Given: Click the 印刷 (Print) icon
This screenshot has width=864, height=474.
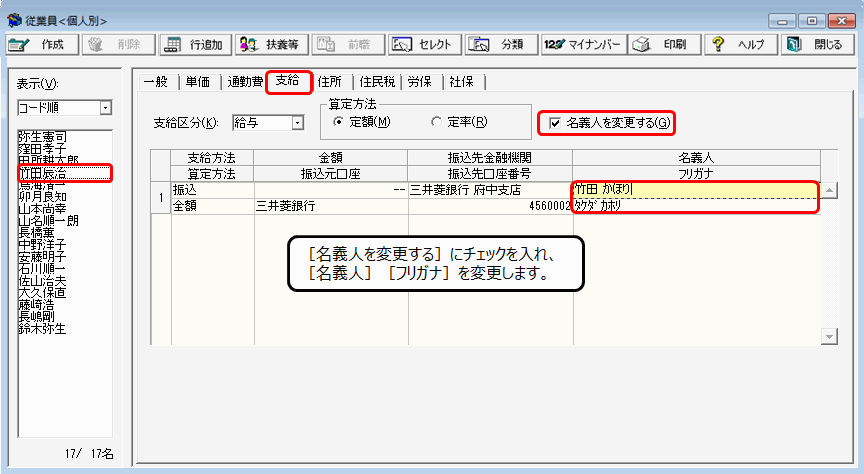Looking at the screenshot, I should (661, 45).
